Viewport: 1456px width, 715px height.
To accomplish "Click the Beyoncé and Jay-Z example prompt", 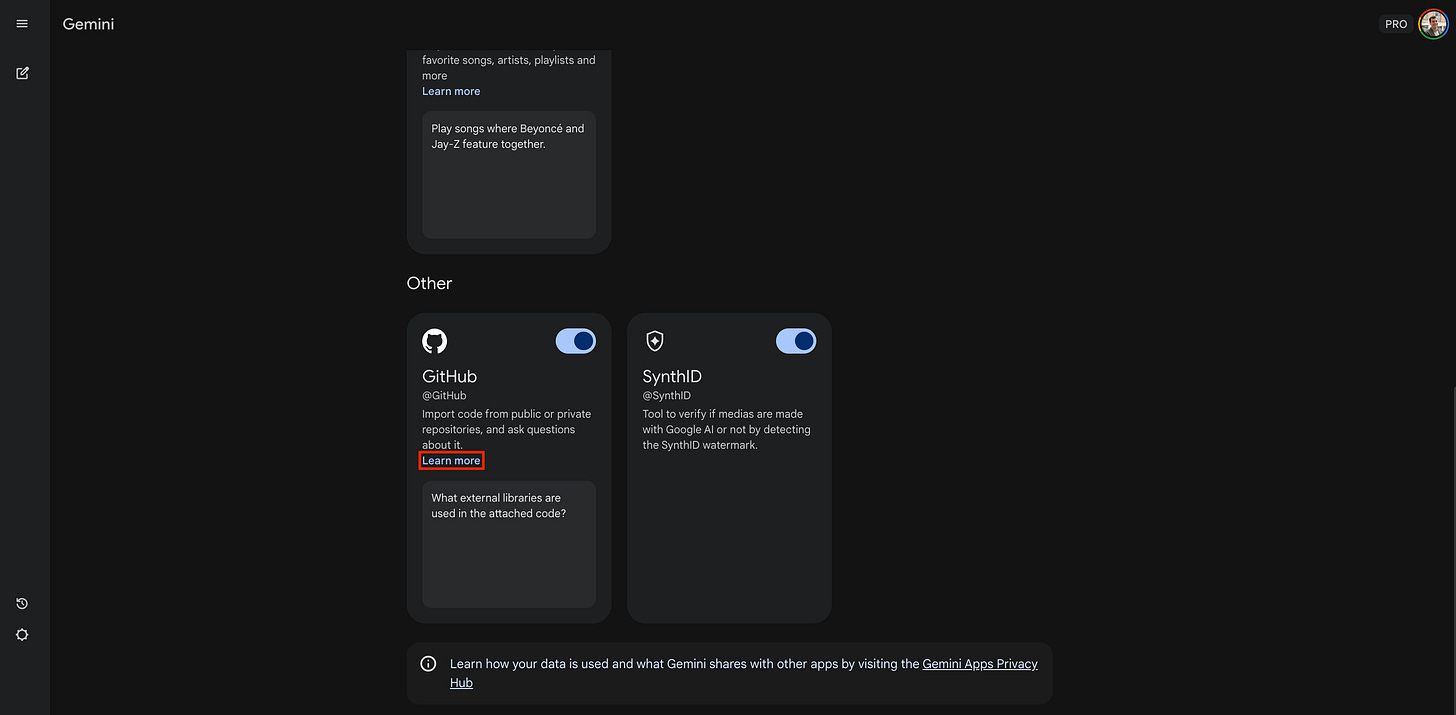I will (508, 175).
